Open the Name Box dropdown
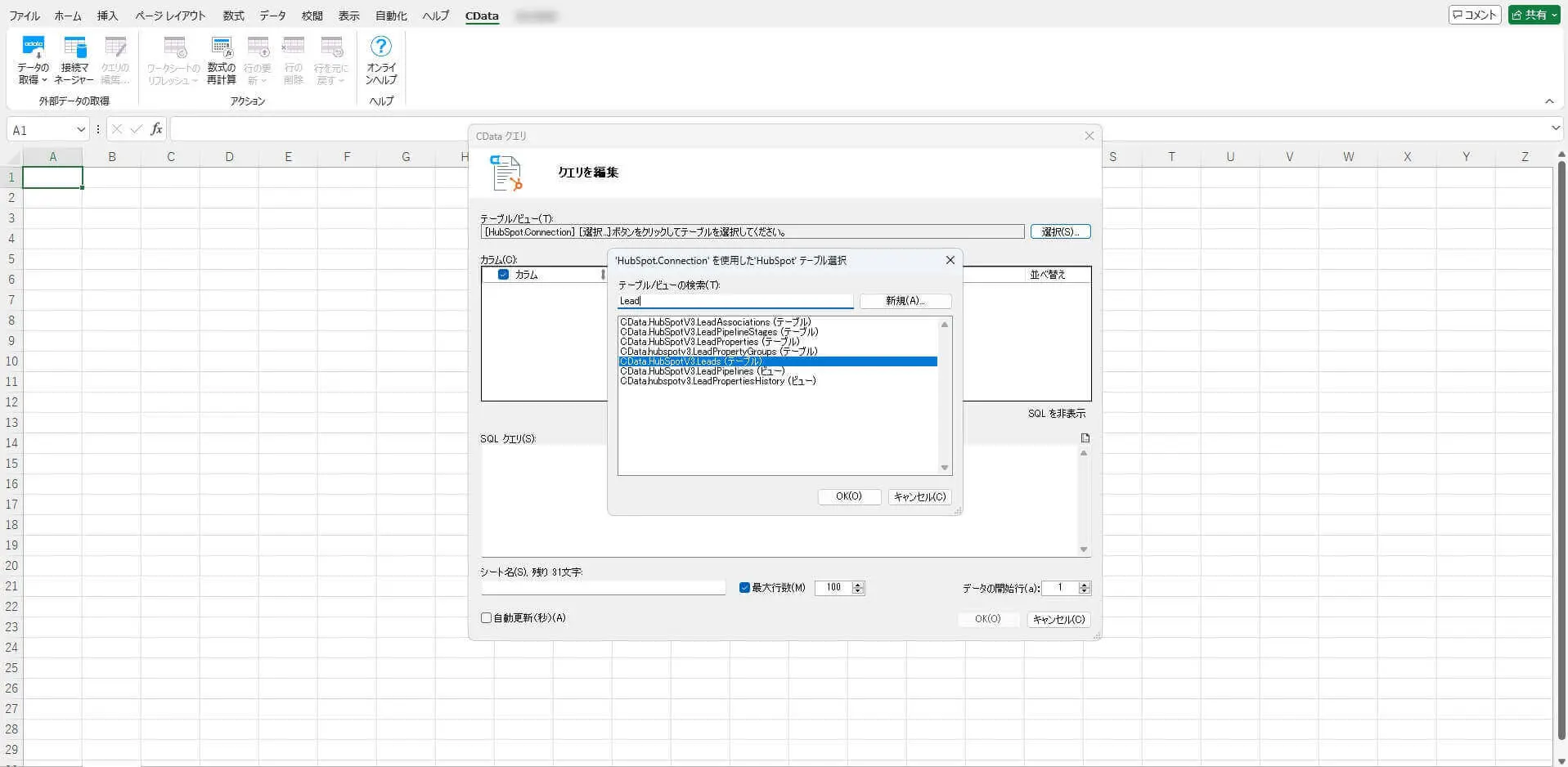This screenshot has width=1568, height=767. click(x=81, y=129)
